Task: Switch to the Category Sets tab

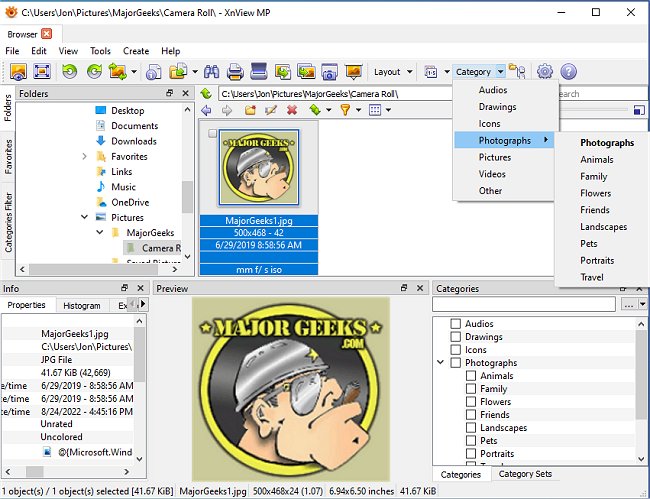Action: click(527, 474)
